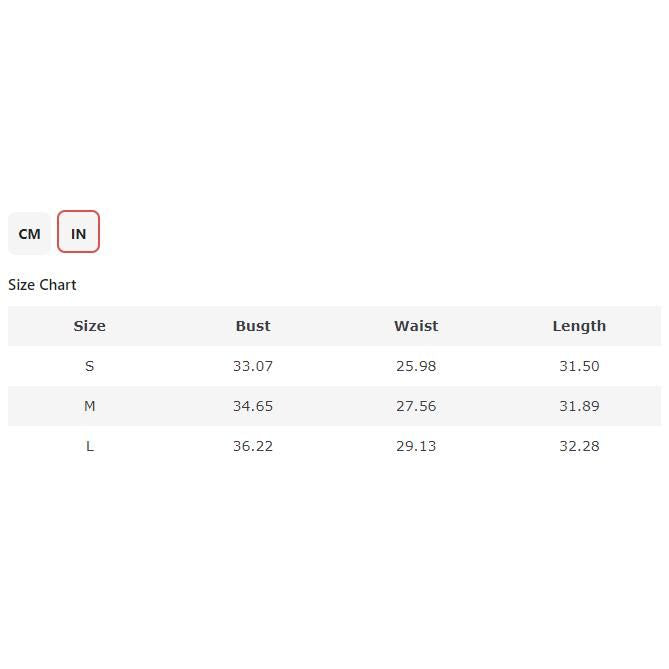The height and width of the screenshot is (669, 669).
Task: Click the Size Chart heading
Action: point(42,285)
